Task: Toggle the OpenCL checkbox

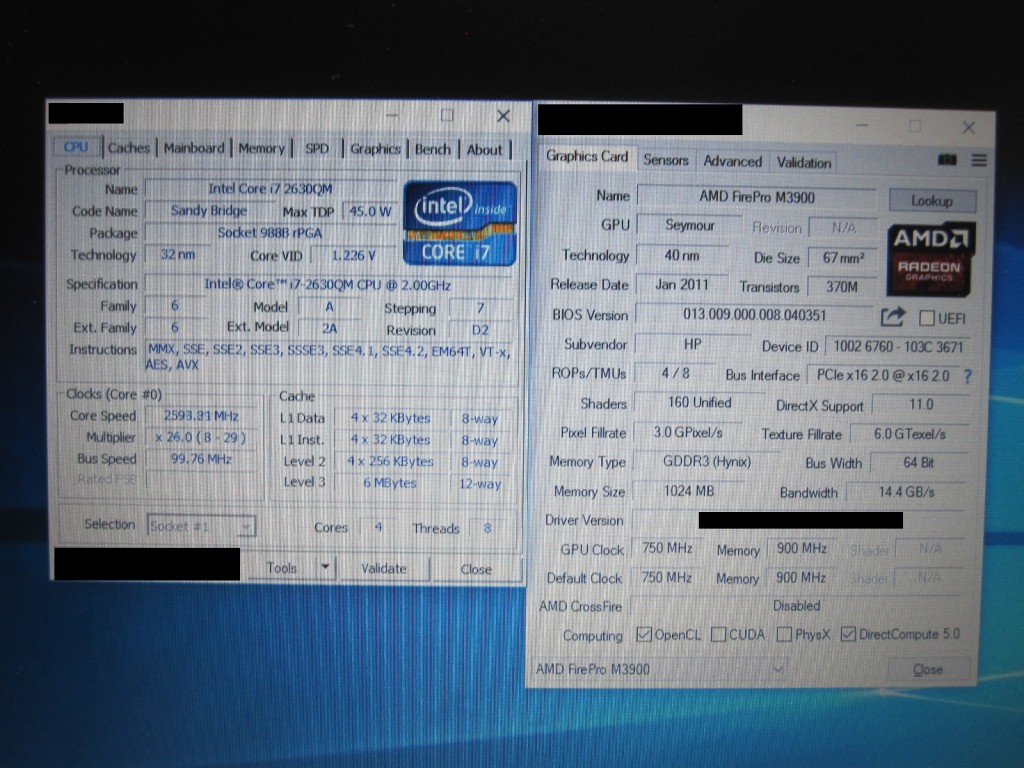Action: click(644, 634)
